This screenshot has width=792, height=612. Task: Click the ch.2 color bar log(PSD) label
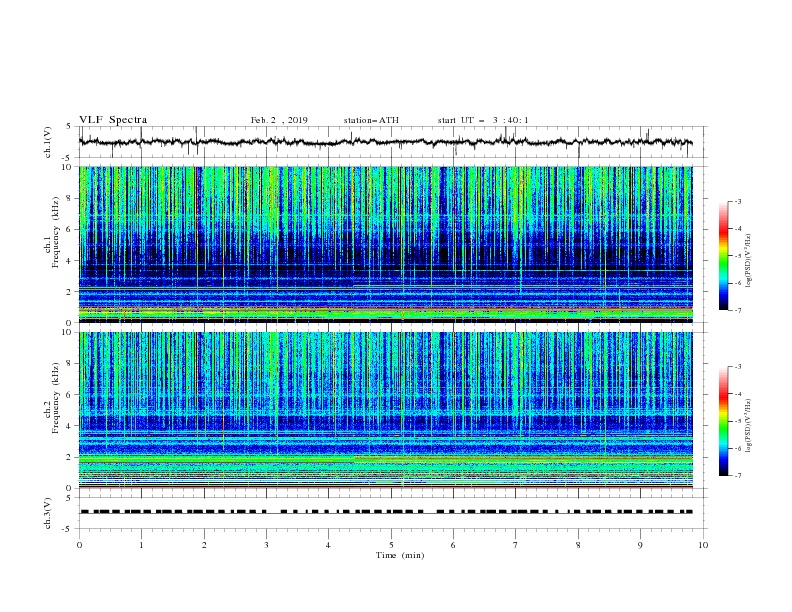click(748, 425)
